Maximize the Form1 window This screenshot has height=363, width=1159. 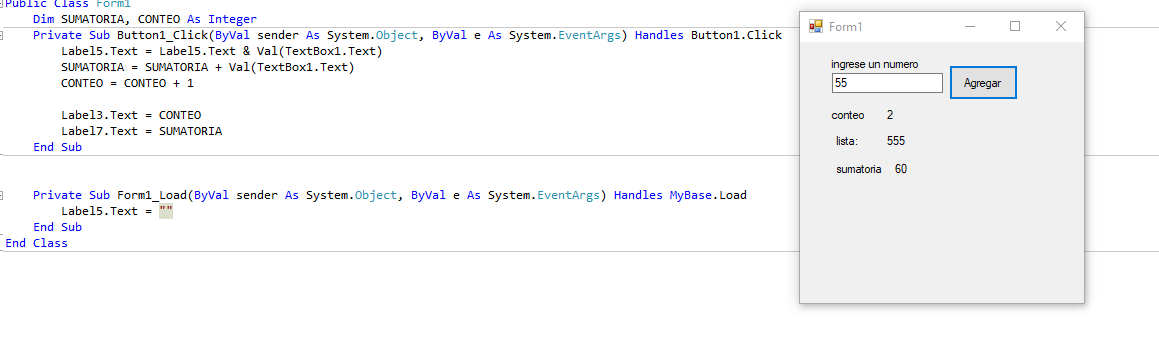(1015, 27)
